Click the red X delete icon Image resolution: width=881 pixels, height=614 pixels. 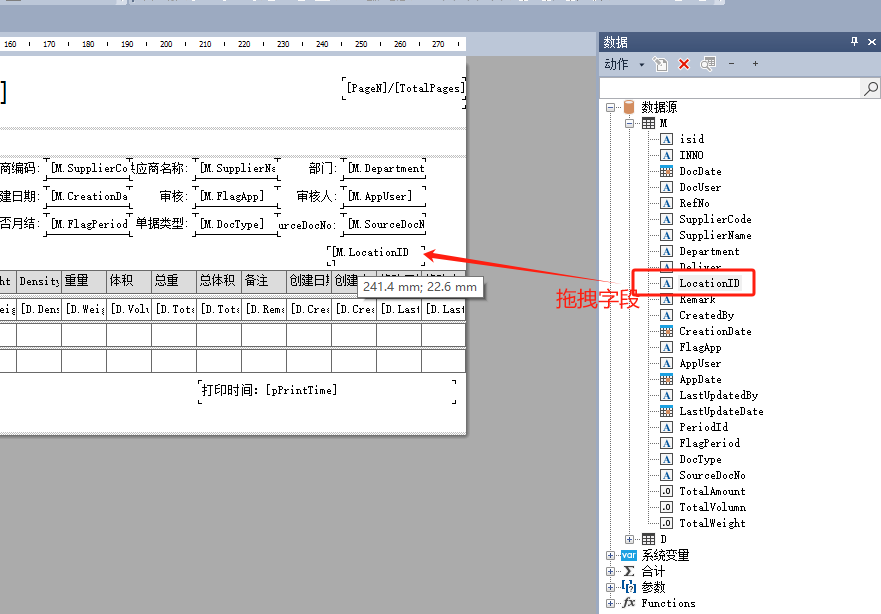pyautogui.click(x=684, y=65)
